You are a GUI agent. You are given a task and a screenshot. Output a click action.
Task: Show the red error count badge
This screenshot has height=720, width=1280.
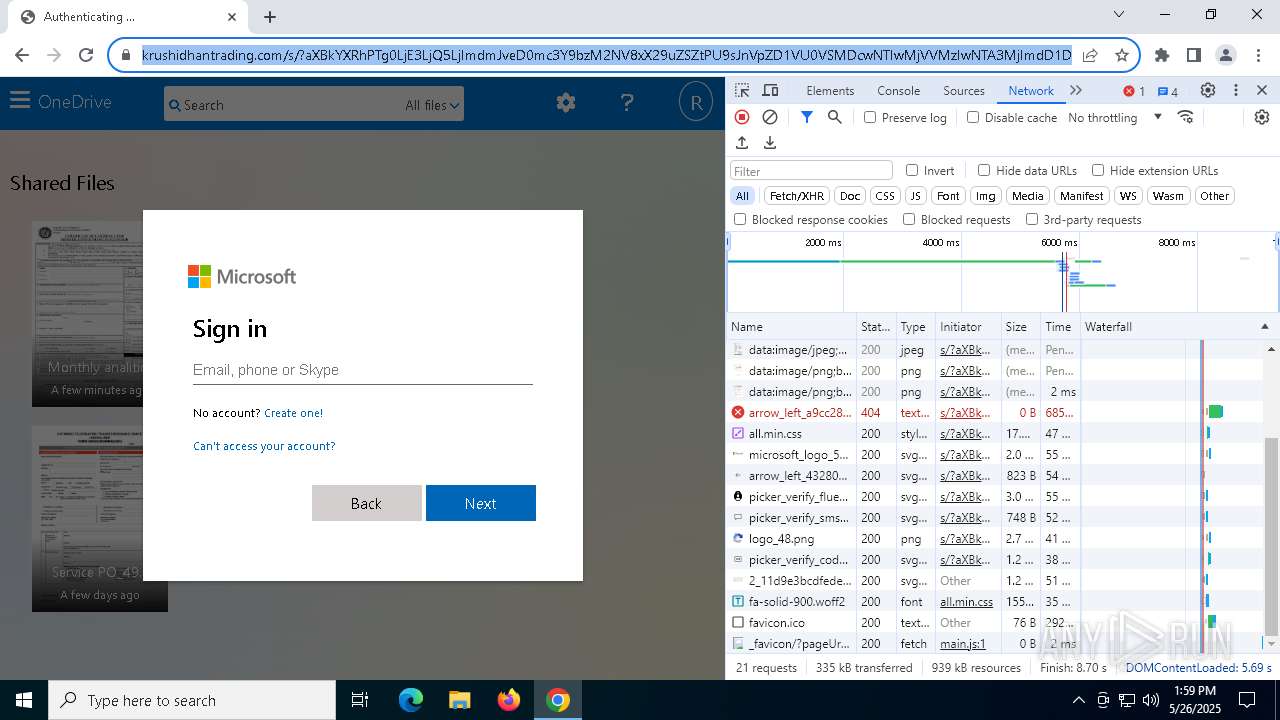(x=1134, y=91)
